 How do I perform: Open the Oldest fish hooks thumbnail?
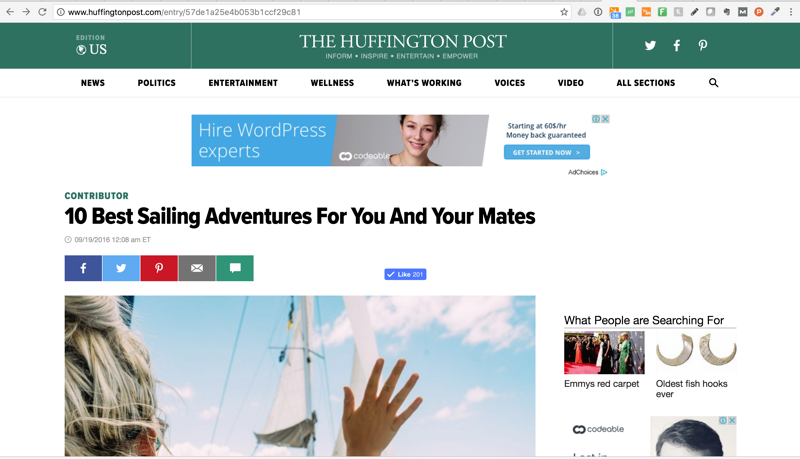(696, 352)
